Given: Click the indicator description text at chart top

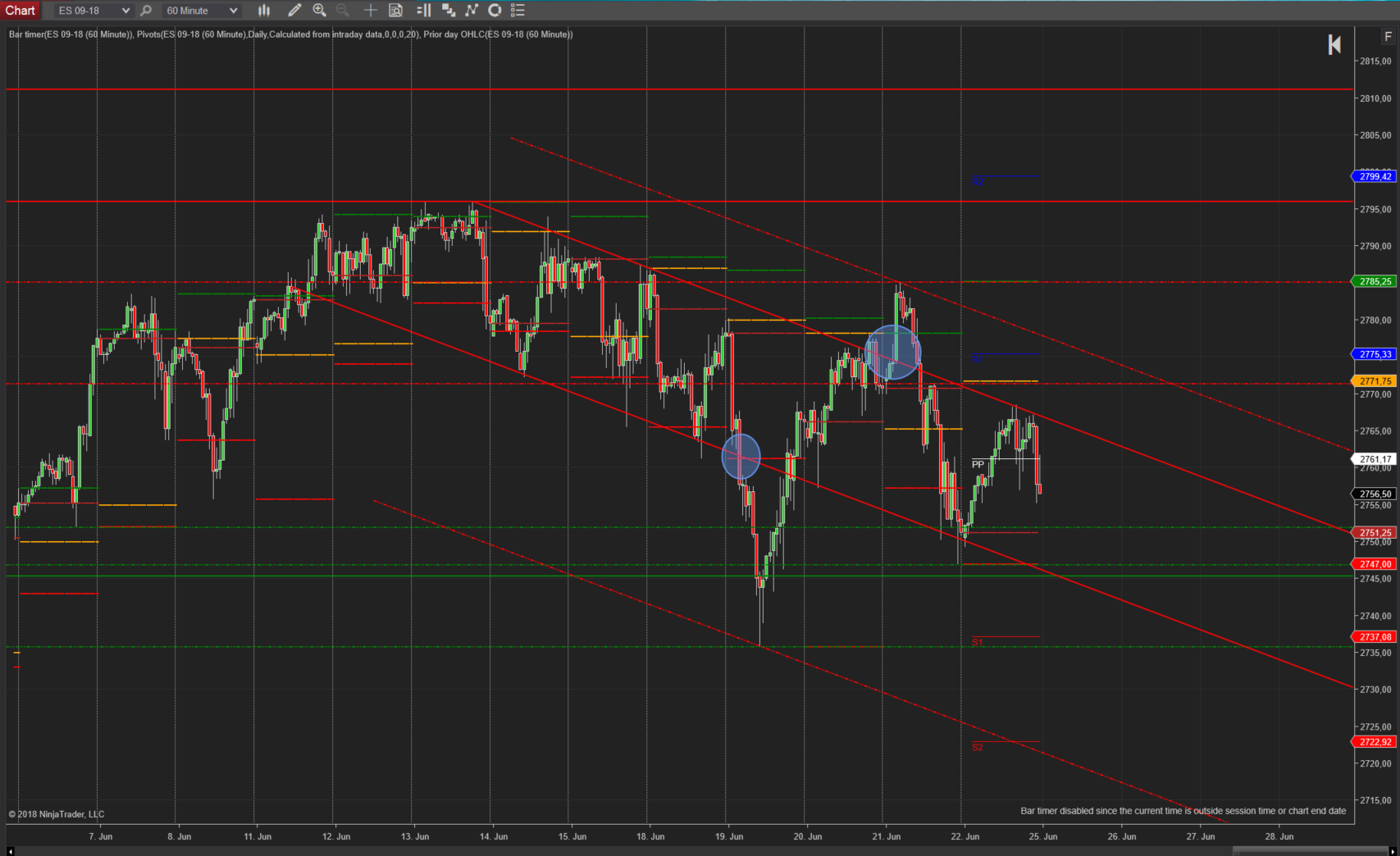Looking at the screenshot, I should coord(291,34).
